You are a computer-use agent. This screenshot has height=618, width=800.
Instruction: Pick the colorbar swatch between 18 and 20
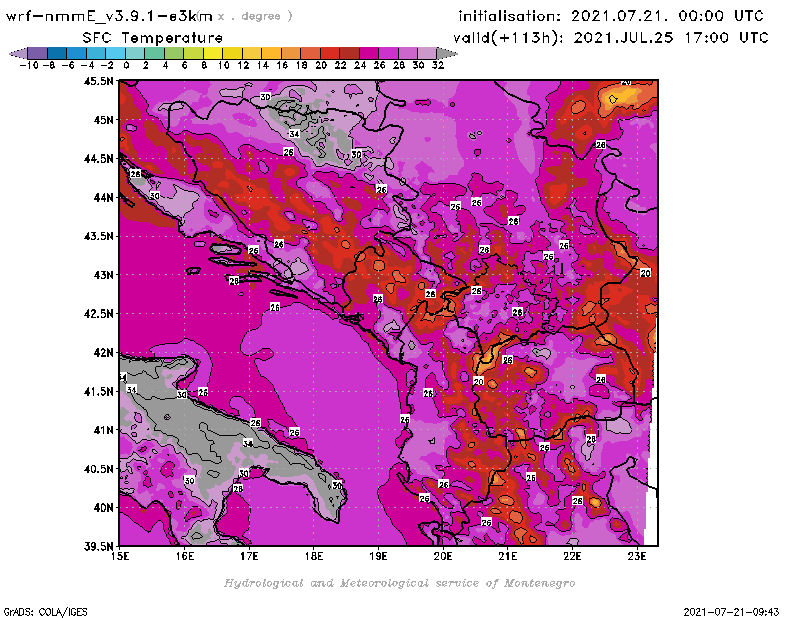pyautogui.click(x=310, y=53)
